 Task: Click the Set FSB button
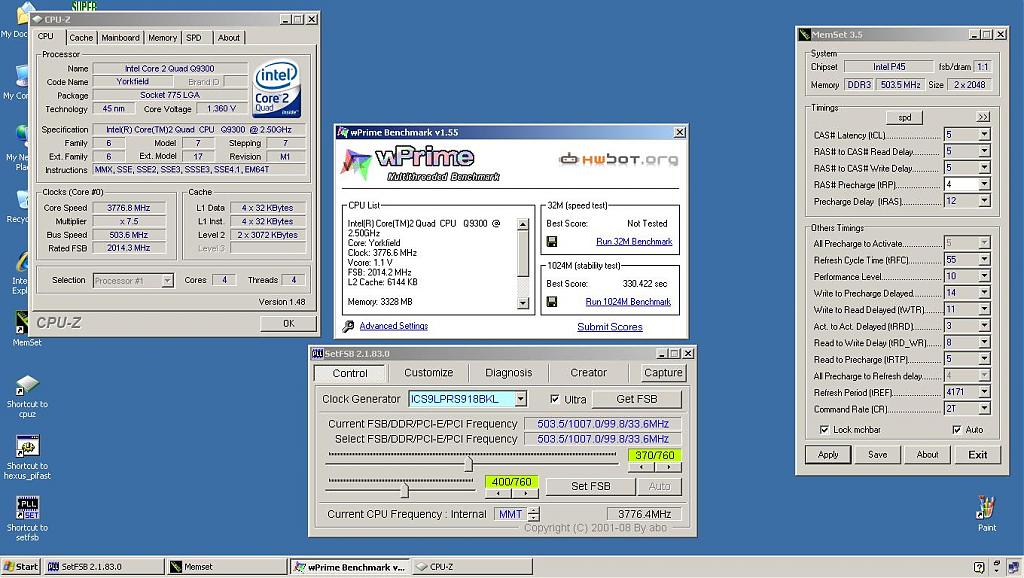[590, 486]
